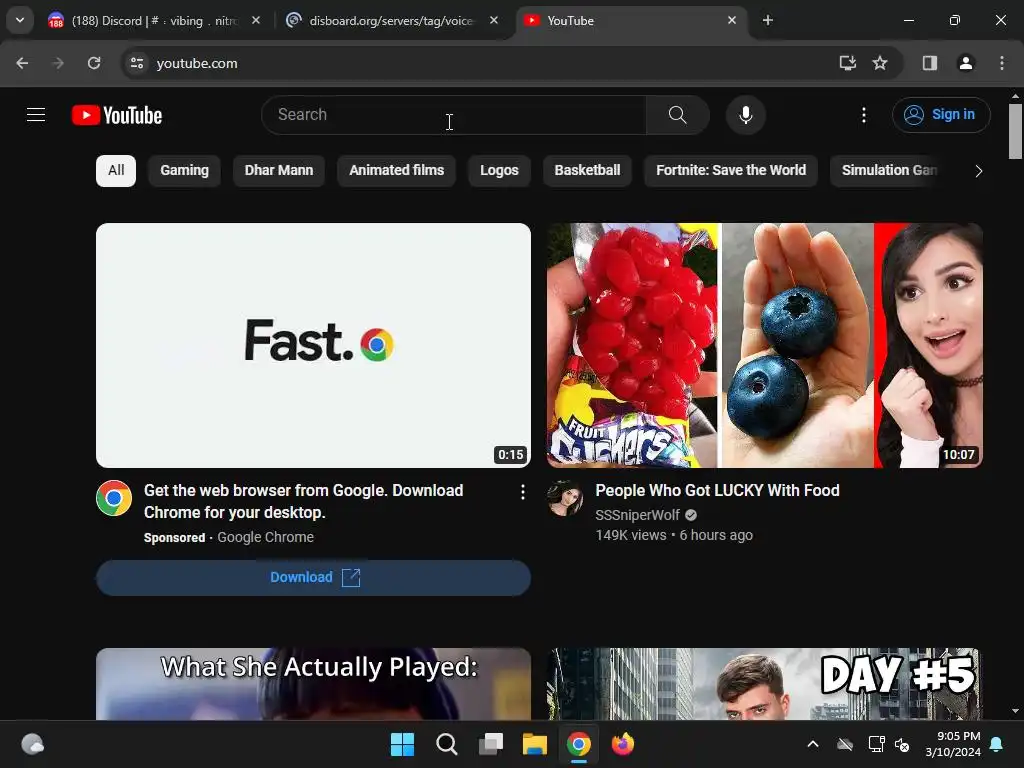Click the SSSniperWolf channel avatar

coord(566,498)
